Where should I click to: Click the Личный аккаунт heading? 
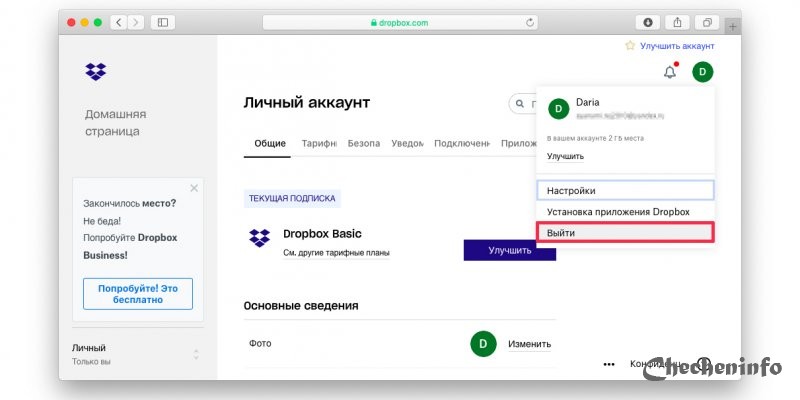point(307,103)
